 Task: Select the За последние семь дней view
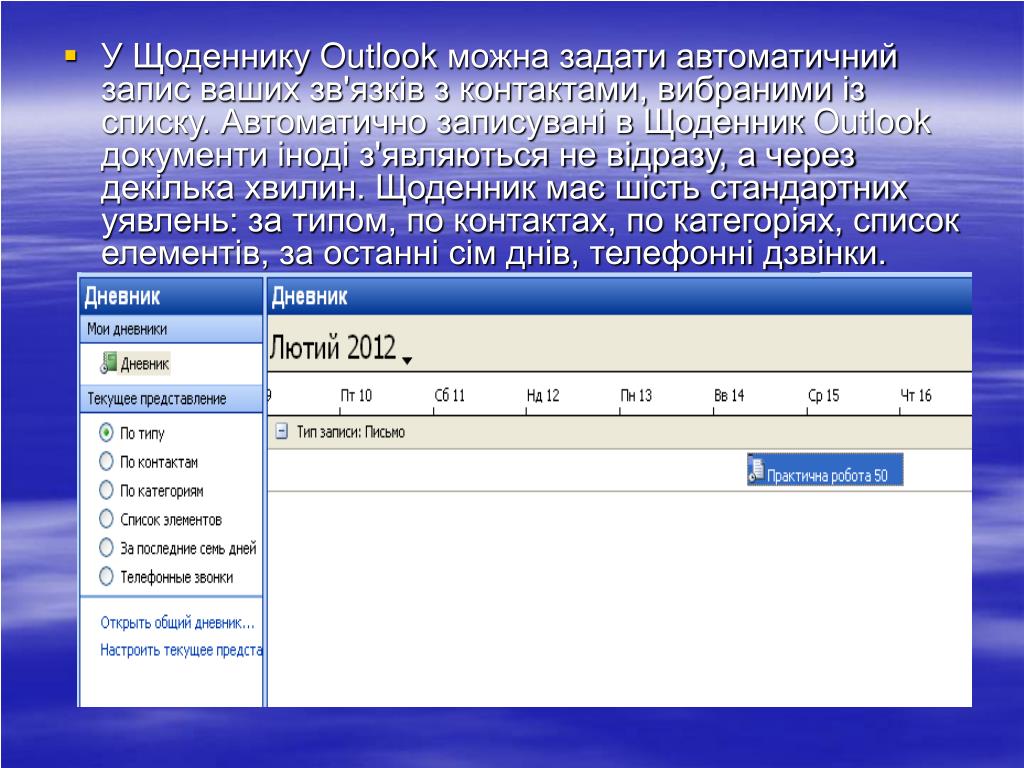point(106,548)
